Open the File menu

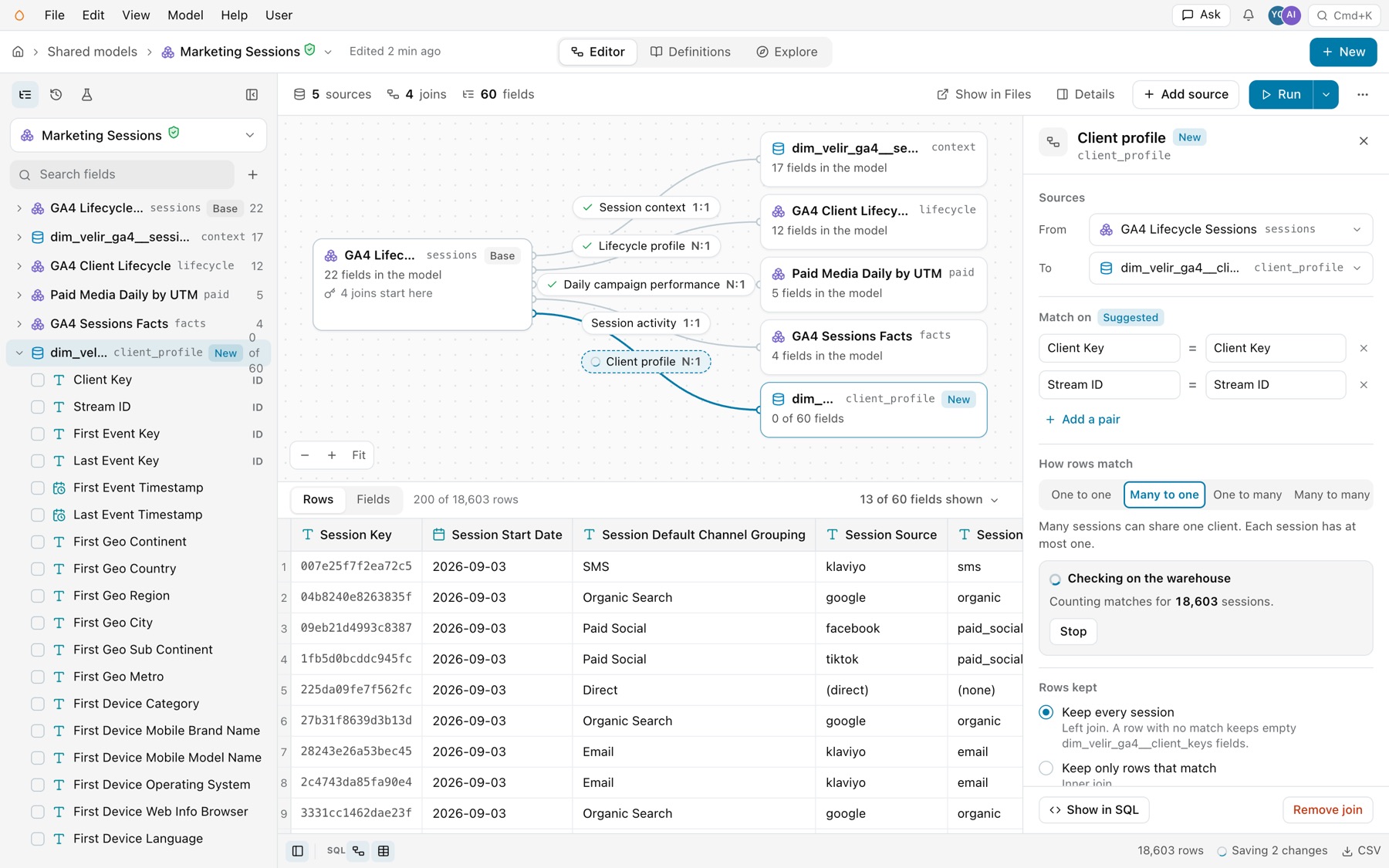pos(55,15)
